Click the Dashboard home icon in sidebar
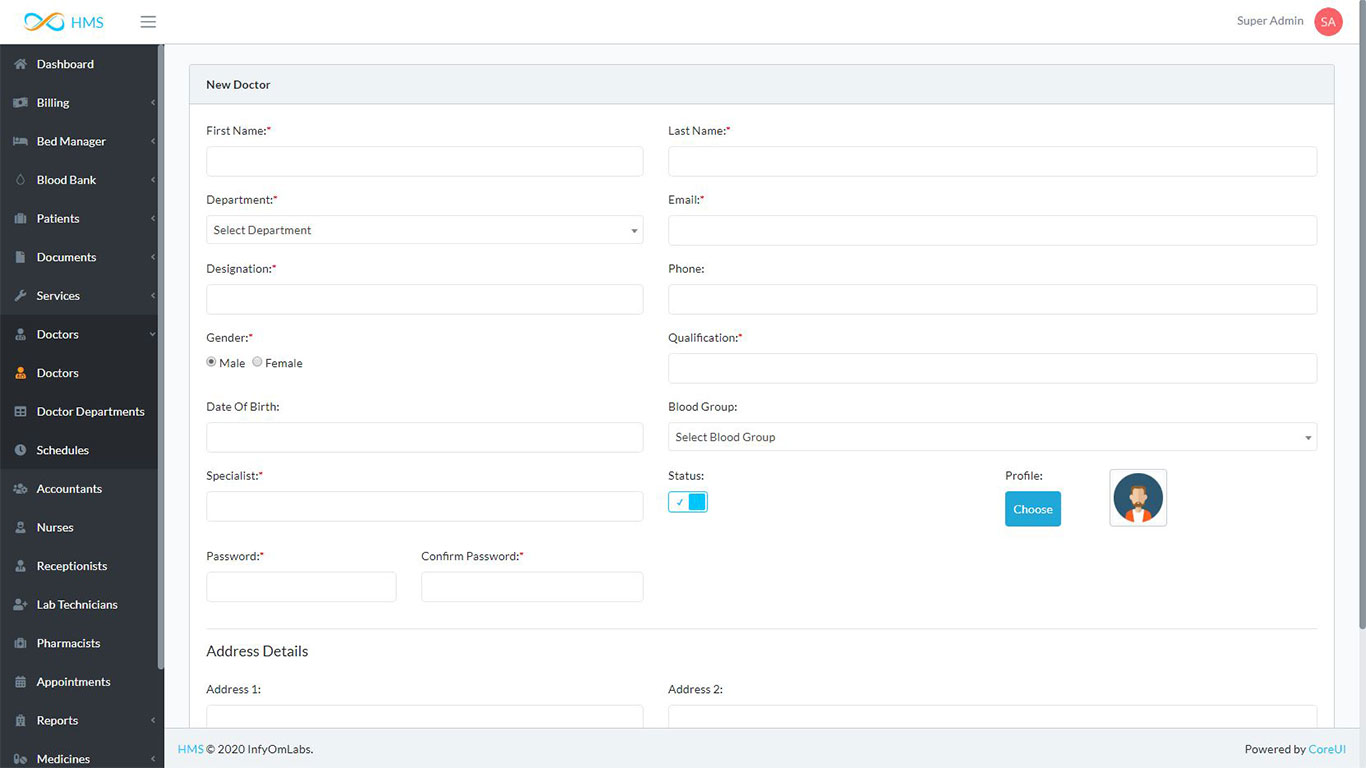 20,64
